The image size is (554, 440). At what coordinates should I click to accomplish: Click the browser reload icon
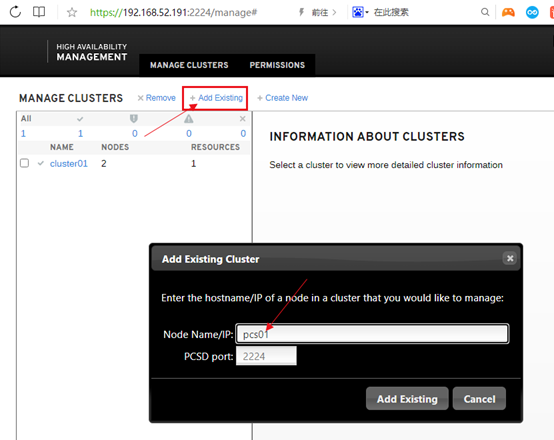pos(15,12)
